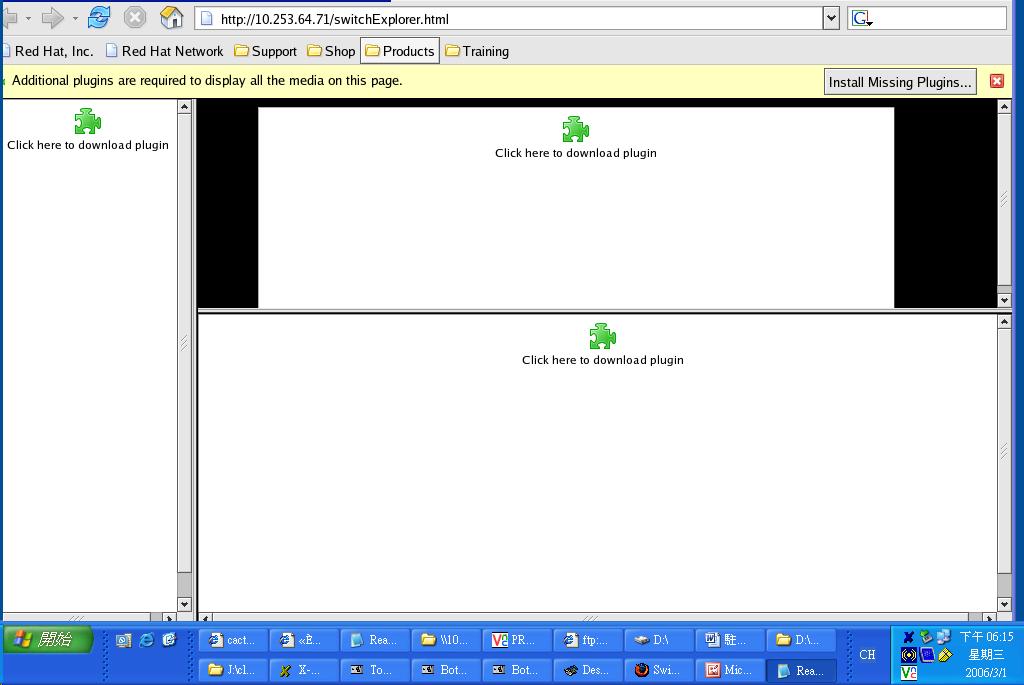1024x685 pixels.
Task: Click the puzzle icon in bottom-right frame
Action: tap(602, 336)
